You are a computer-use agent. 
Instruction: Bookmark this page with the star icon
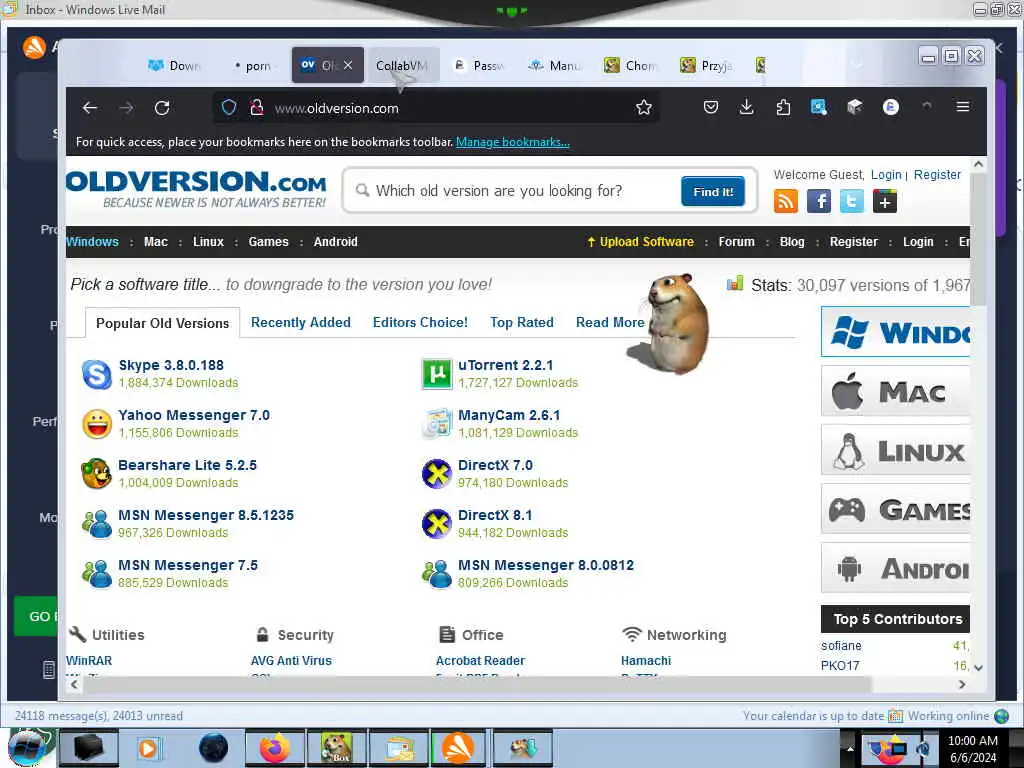click(644, 107)
